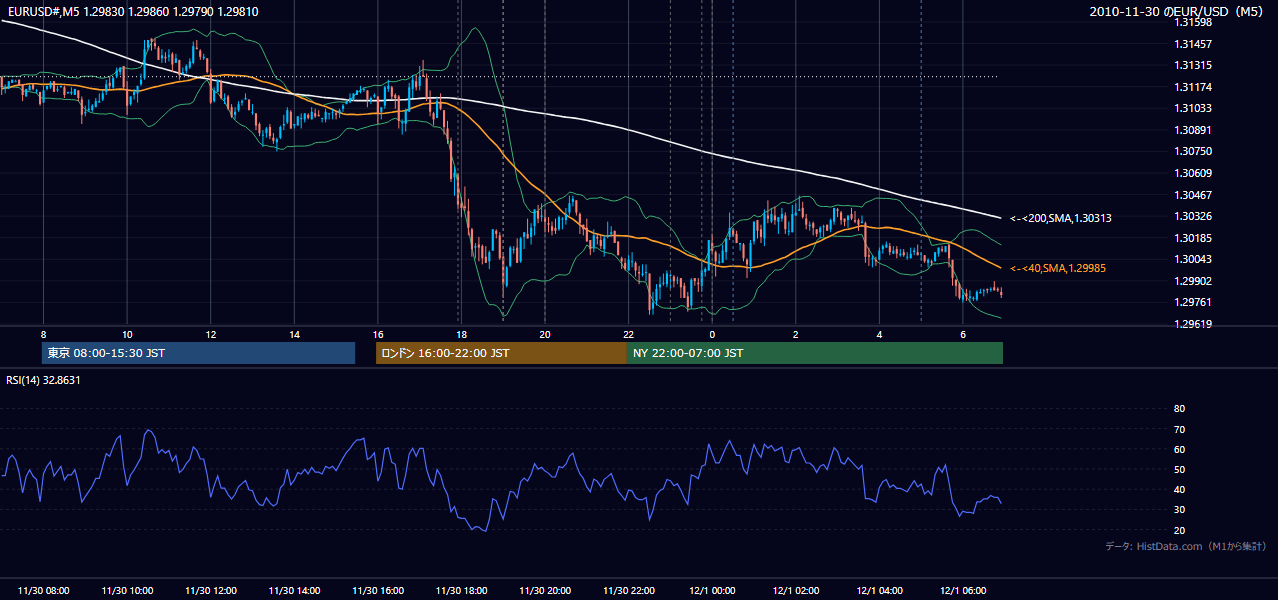
Task: Click hour tick '12' under the price chart
Action: click(x=210, y=334)
